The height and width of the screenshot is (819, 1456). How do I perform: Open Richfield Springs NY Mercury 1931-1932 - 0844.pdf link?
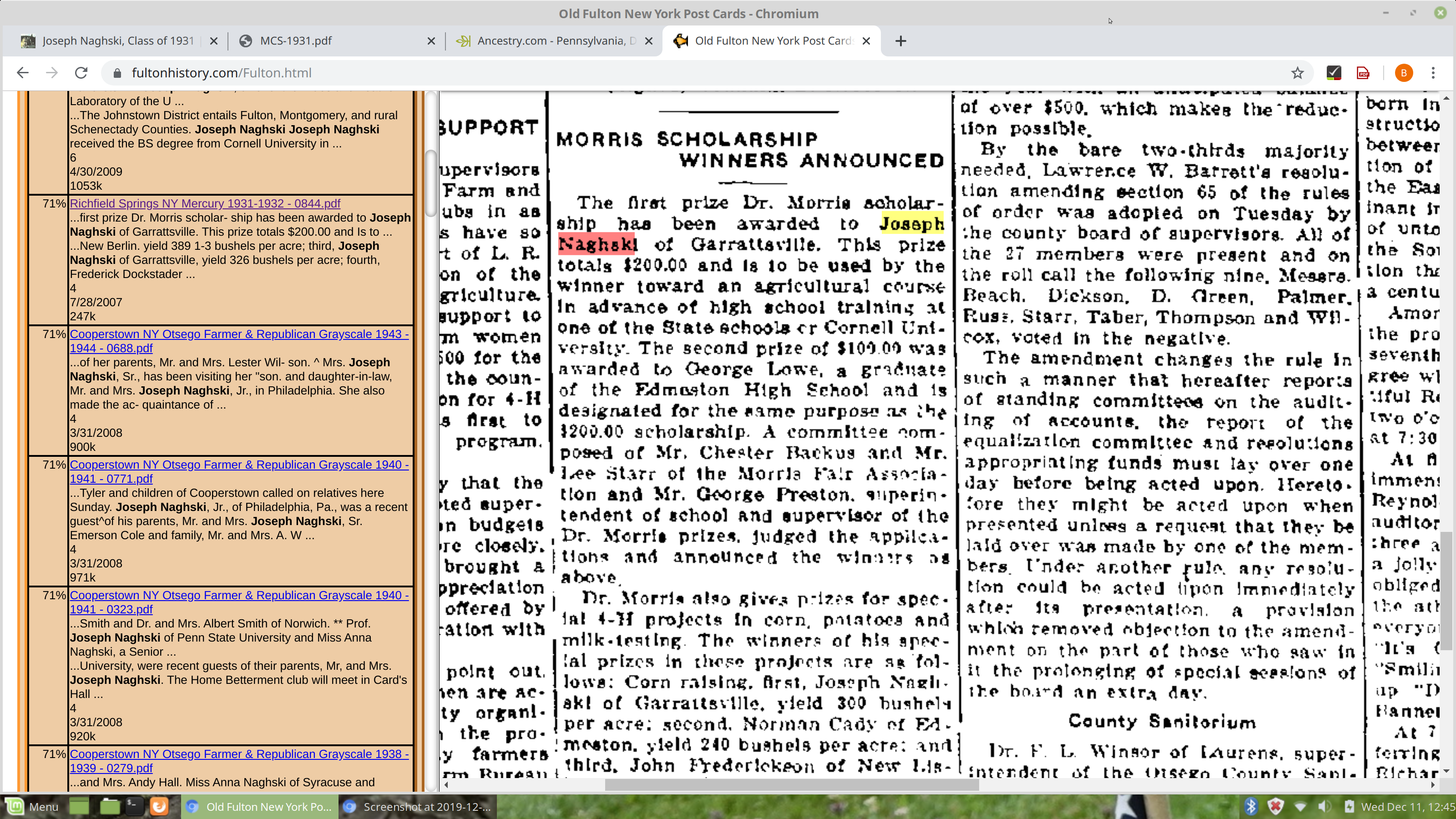click(205, 203)
